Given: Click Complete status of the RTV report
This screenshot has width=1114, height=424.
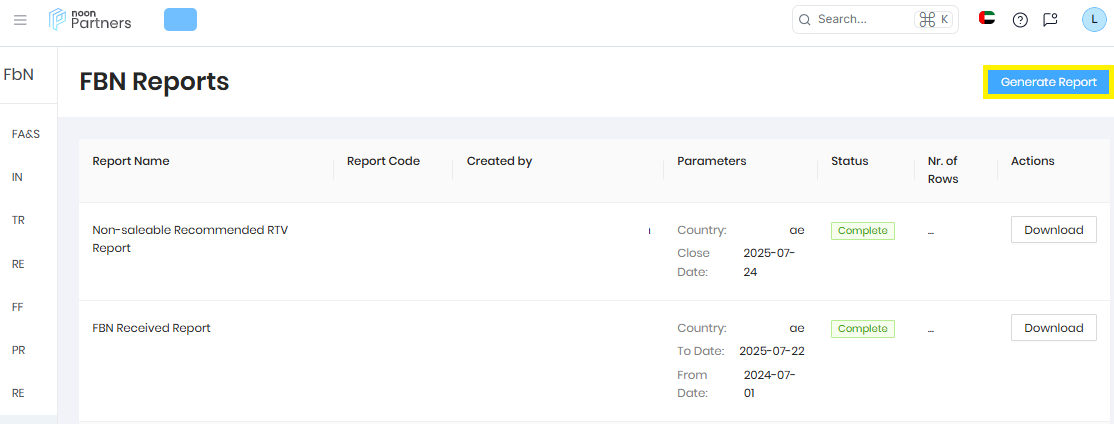Looking at the screenshot, I should coord(863,231).
